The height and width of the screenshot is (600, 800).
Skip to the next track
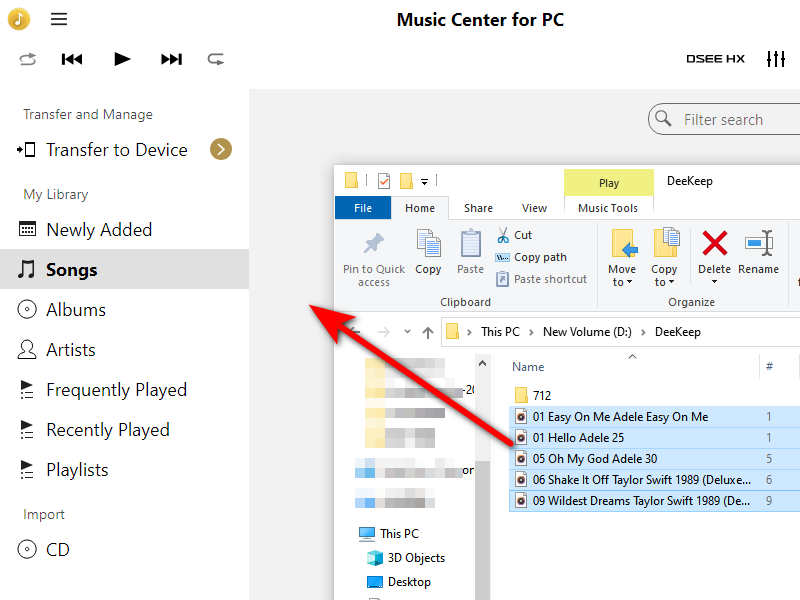[171, 59]
